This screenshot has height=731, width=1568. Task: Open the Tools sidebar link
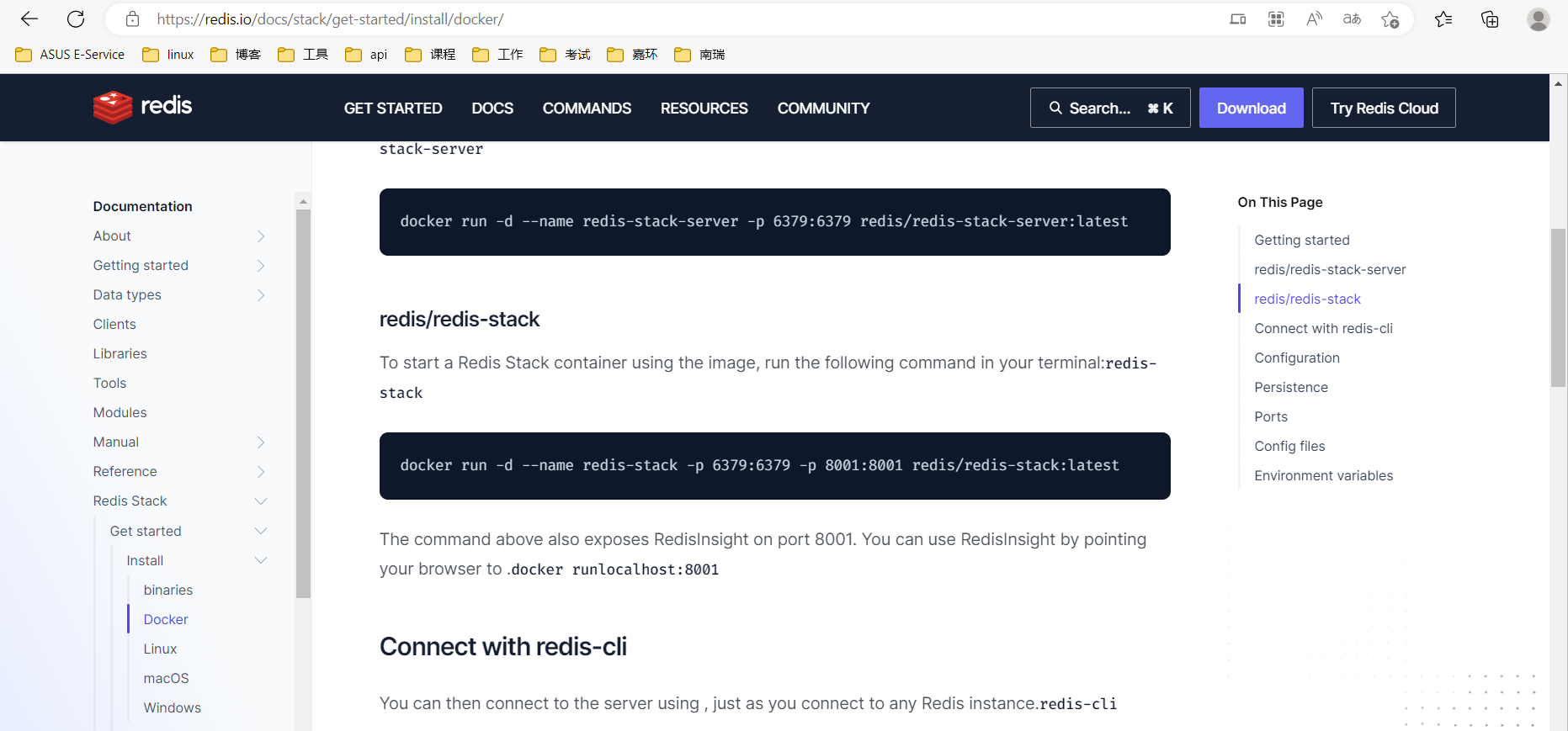tap(109, 384)
